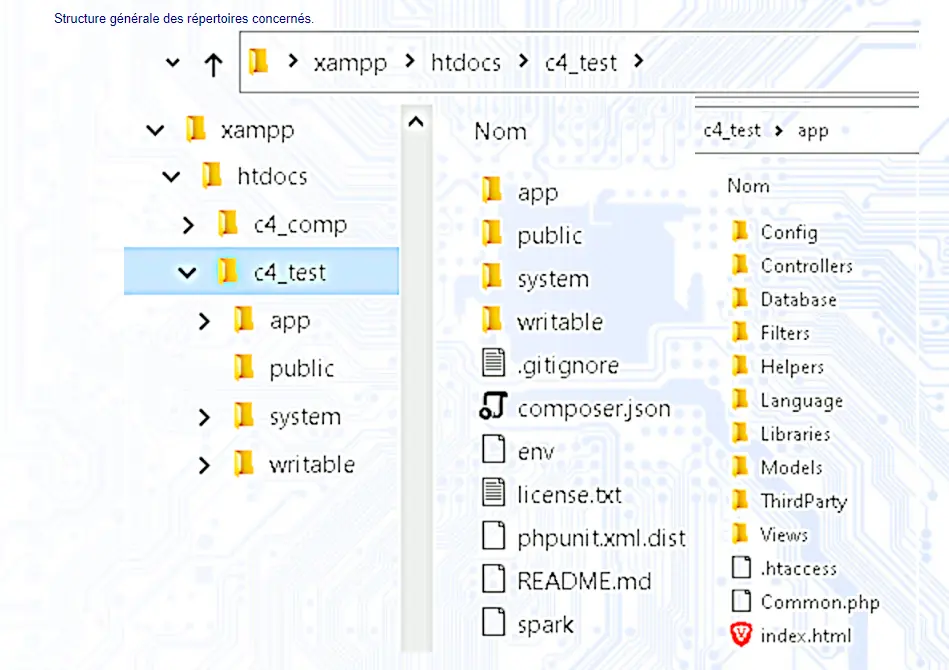949x670 pixels.
Task: Open the breadcrumb chevron after xampp
Action: pyautogui.click(x=410, y=61)
